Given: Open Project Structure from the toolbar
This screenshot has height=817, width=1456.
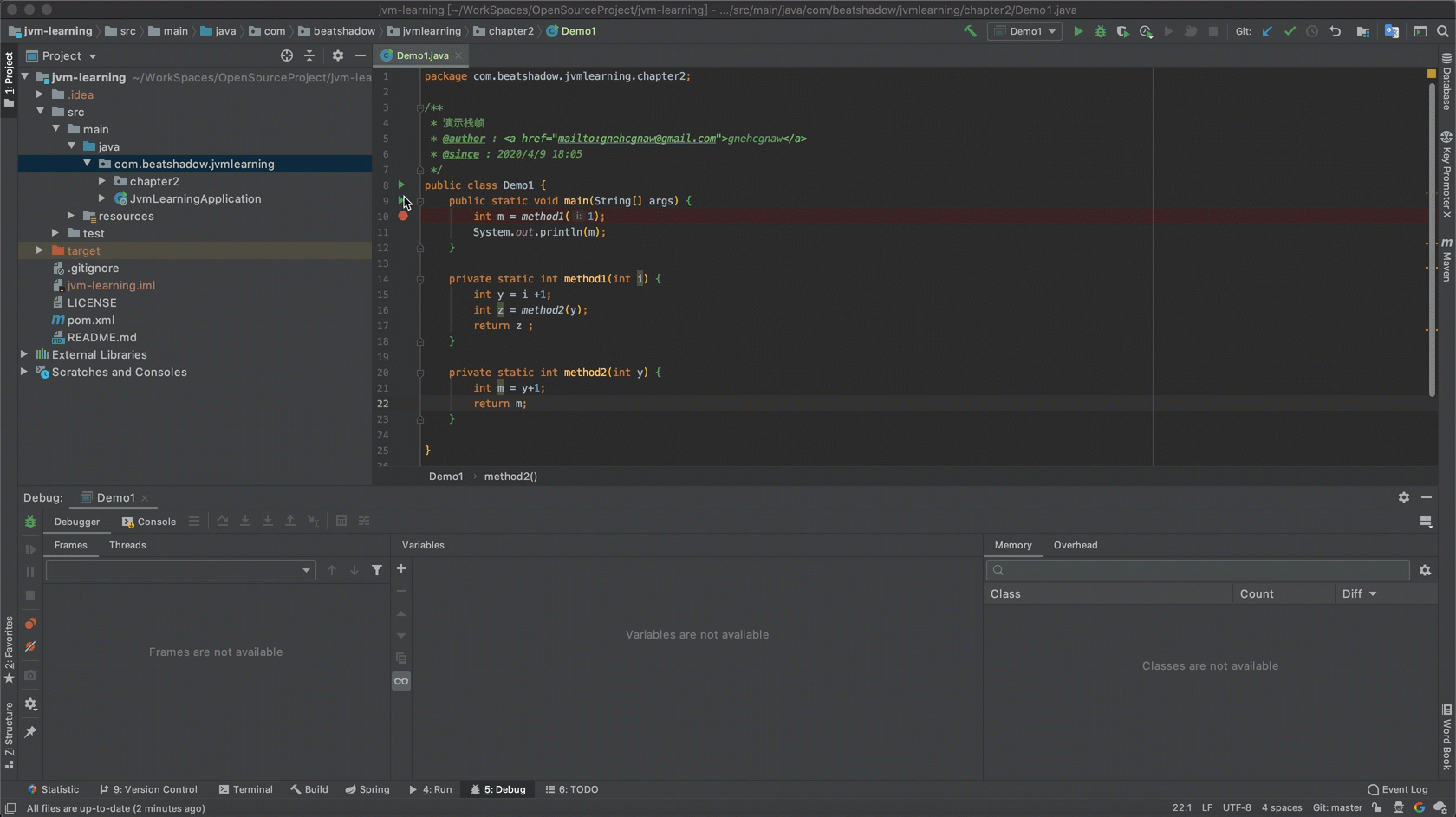Looking at the screenshot, I should click(x=1363, y=31).
